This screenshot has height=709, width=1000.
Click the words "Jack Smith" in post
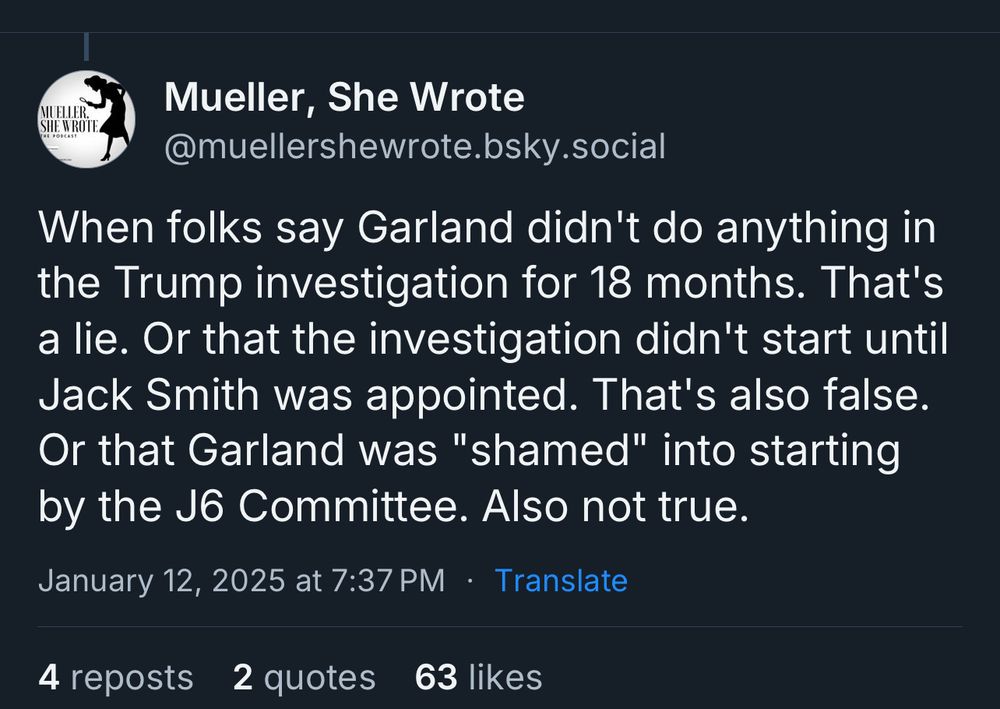pyautogui.click(x=149, y=395)
